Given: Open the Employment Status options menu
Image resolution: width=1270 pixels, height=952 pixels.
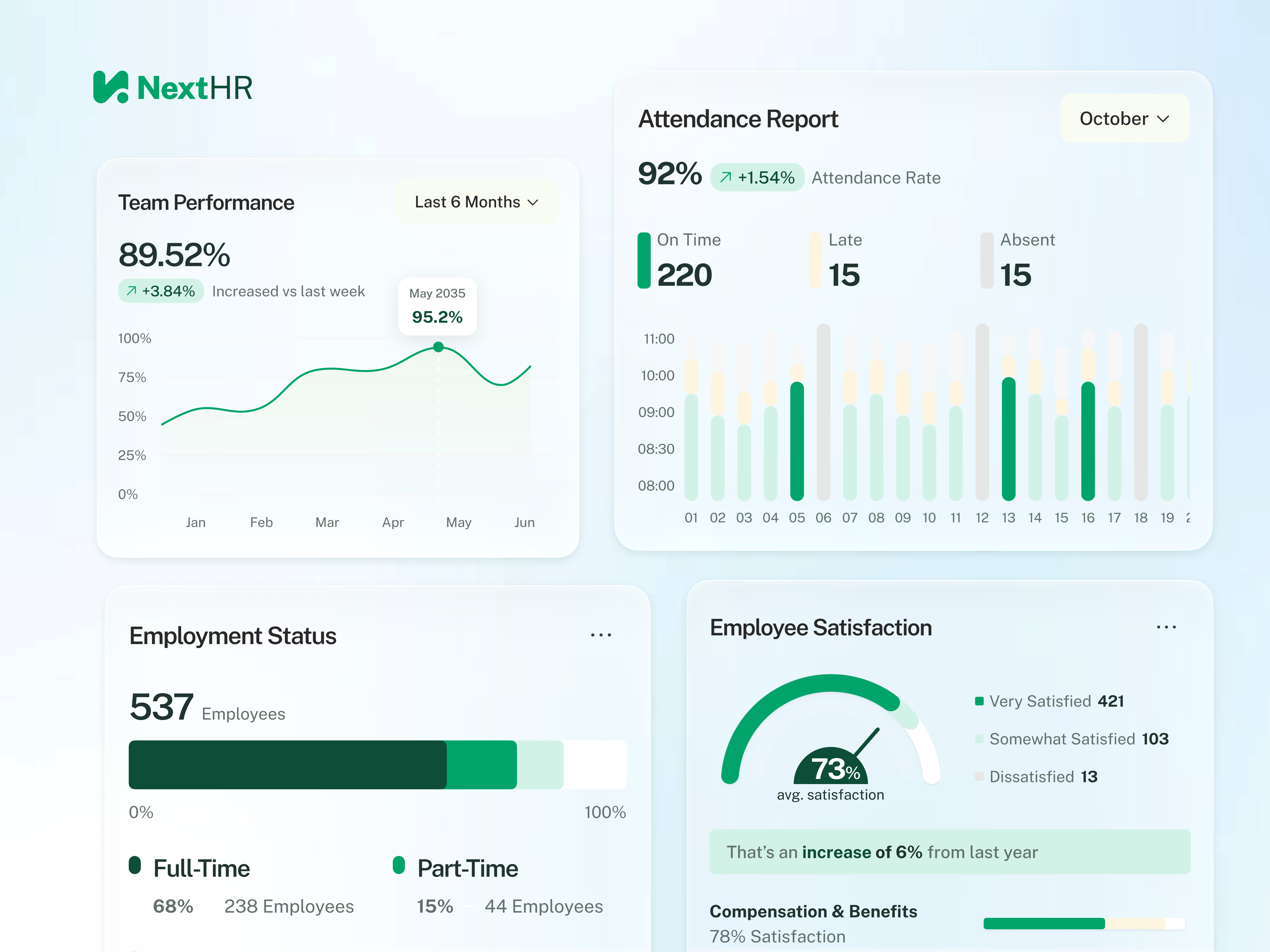Looking at the screenshot, I should [x=601, y=635].
